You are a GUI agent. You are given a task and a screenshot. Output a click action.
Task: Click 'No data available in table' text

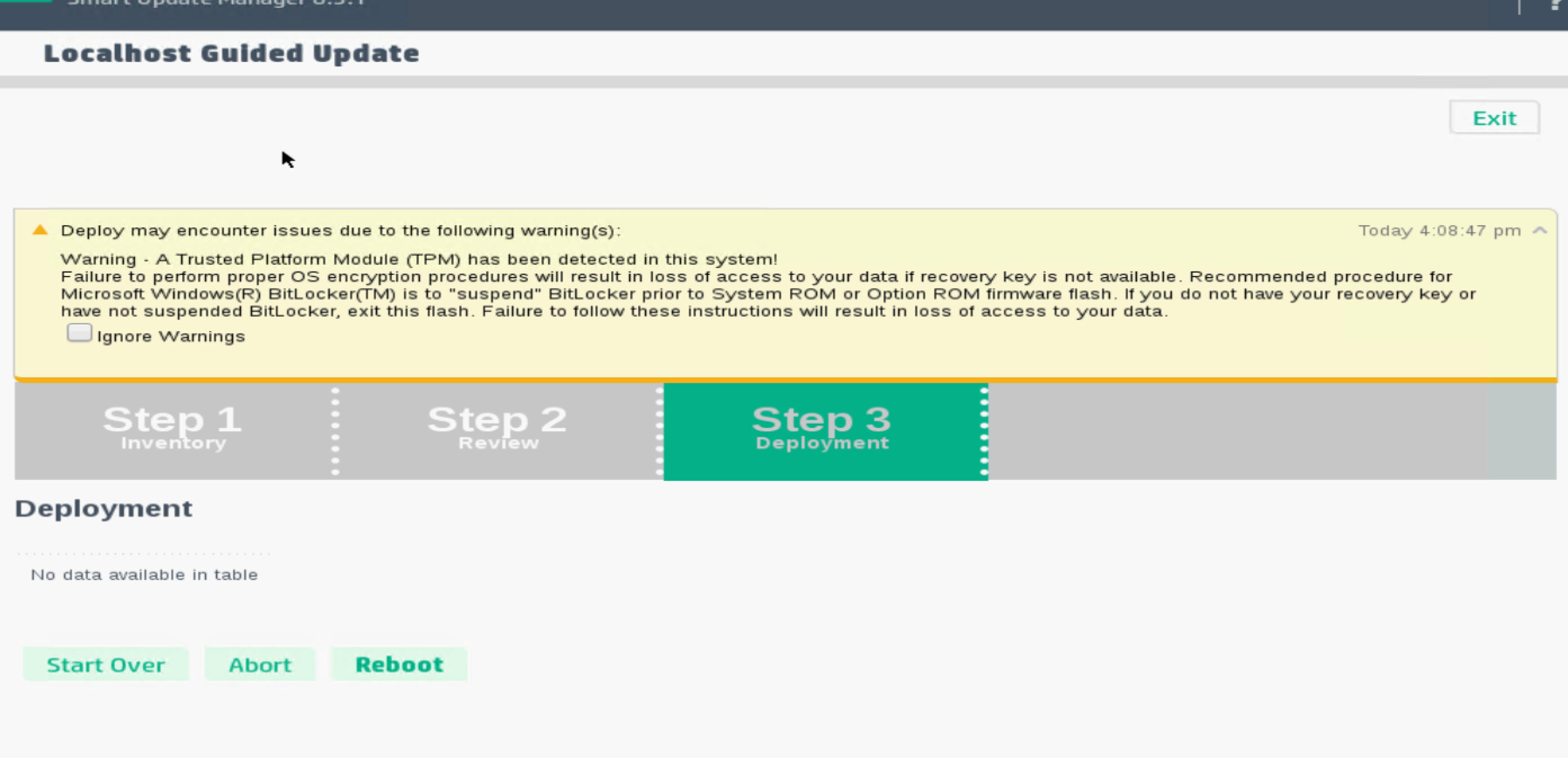[144, 575]
